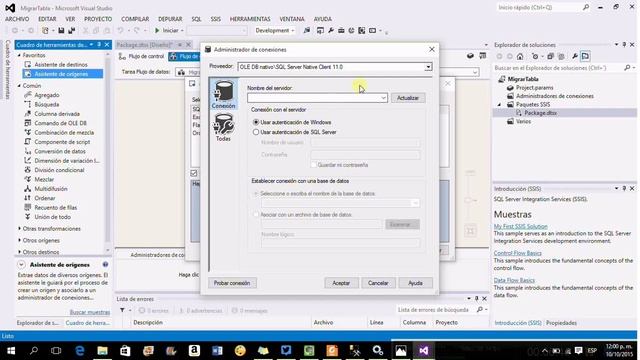Open Visual Studio quick launch search icon
The width and height of the screenshot is (640, 360).
[586, 7]
